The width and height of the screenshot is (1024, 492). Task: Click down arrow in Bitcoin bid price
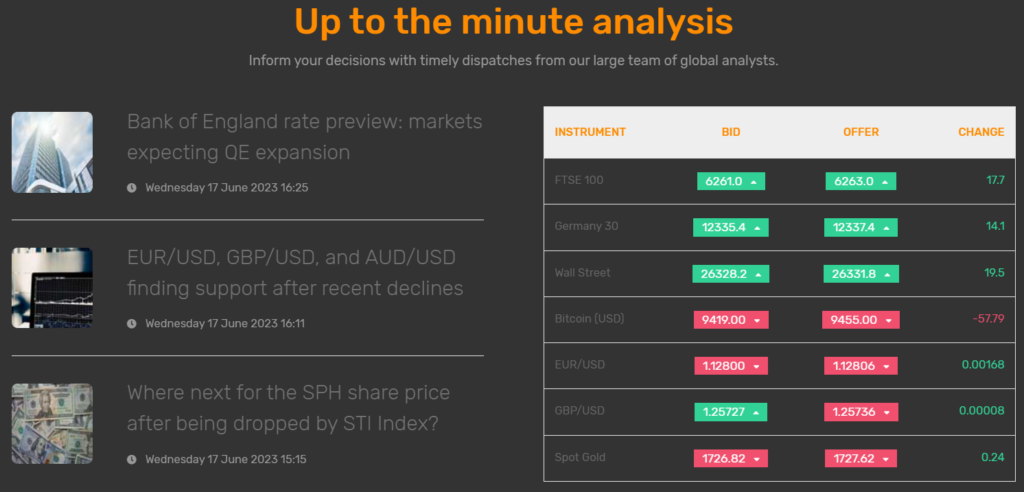[x=757, y=321]
